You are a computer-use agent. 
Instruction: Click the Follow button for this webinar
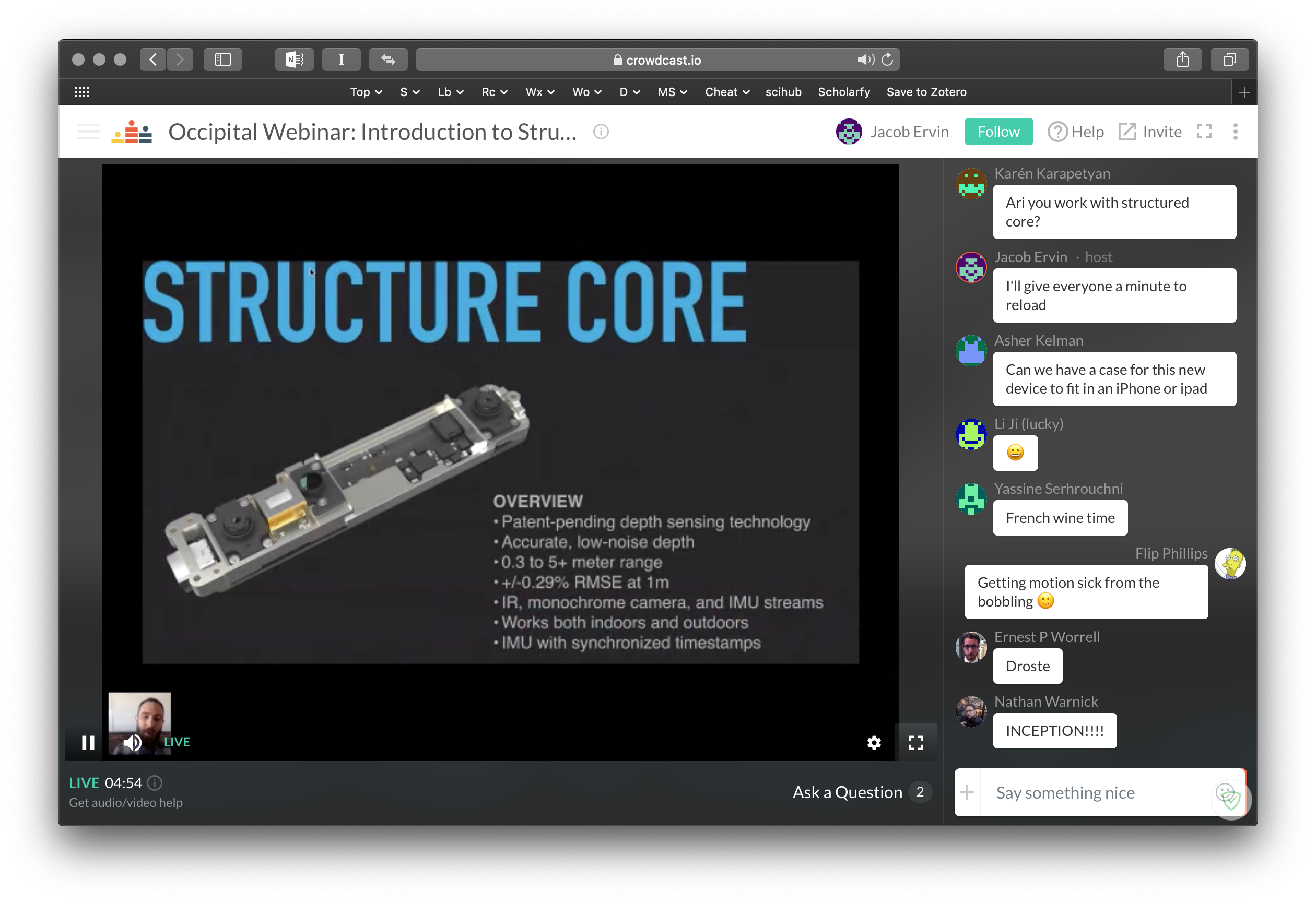998,131
